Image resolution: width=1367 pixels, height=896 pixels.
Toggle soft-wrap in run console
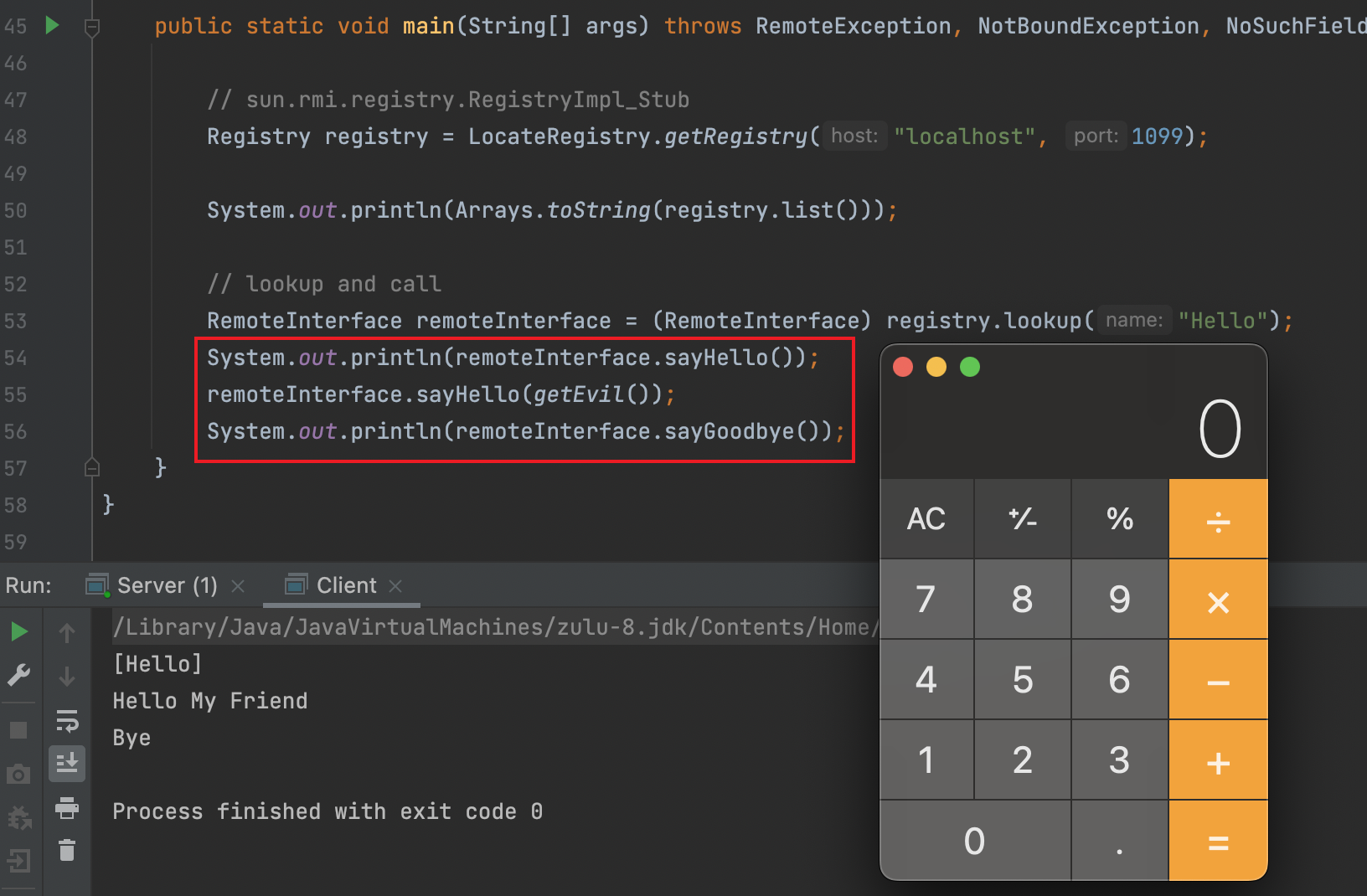coord(67,720)
